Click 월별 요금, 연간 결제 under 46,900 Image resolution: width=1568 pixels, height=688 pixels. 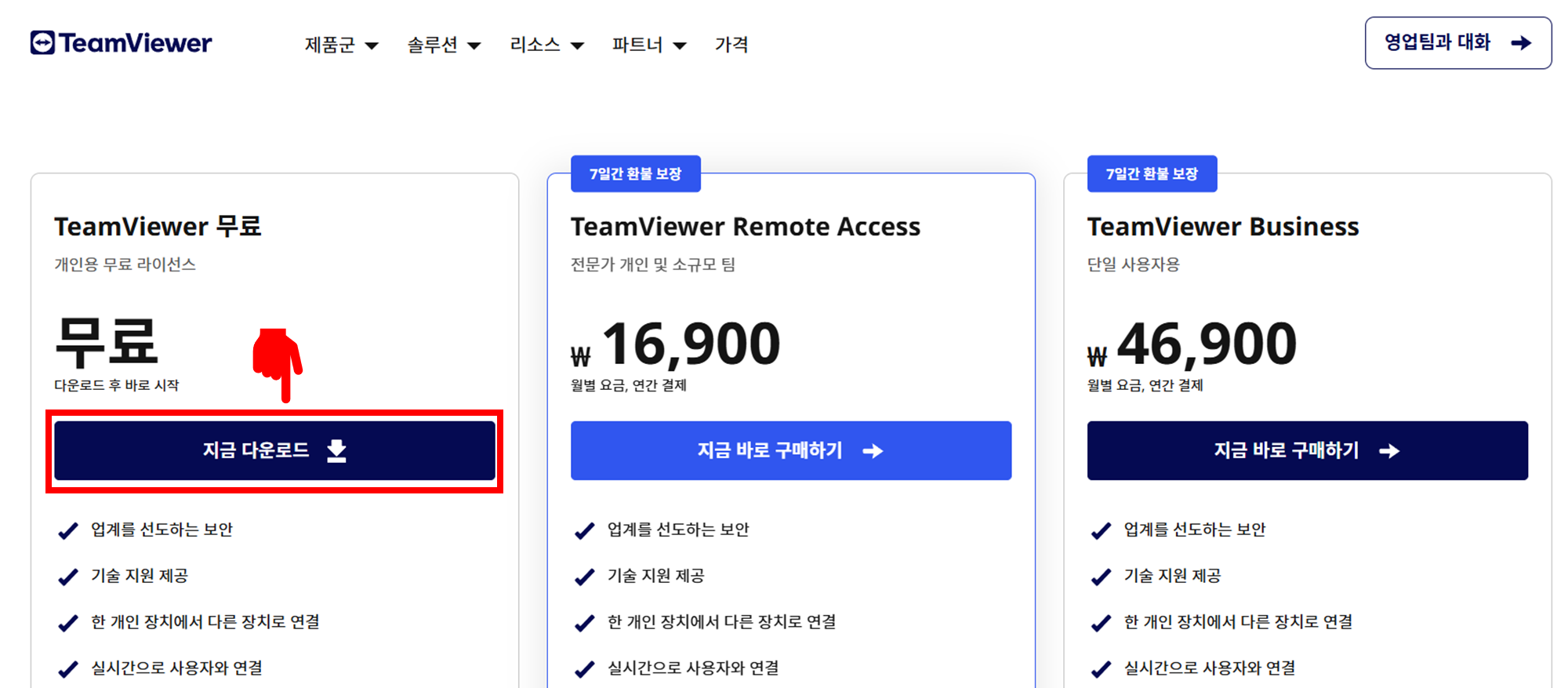(x=1145, y=385)
